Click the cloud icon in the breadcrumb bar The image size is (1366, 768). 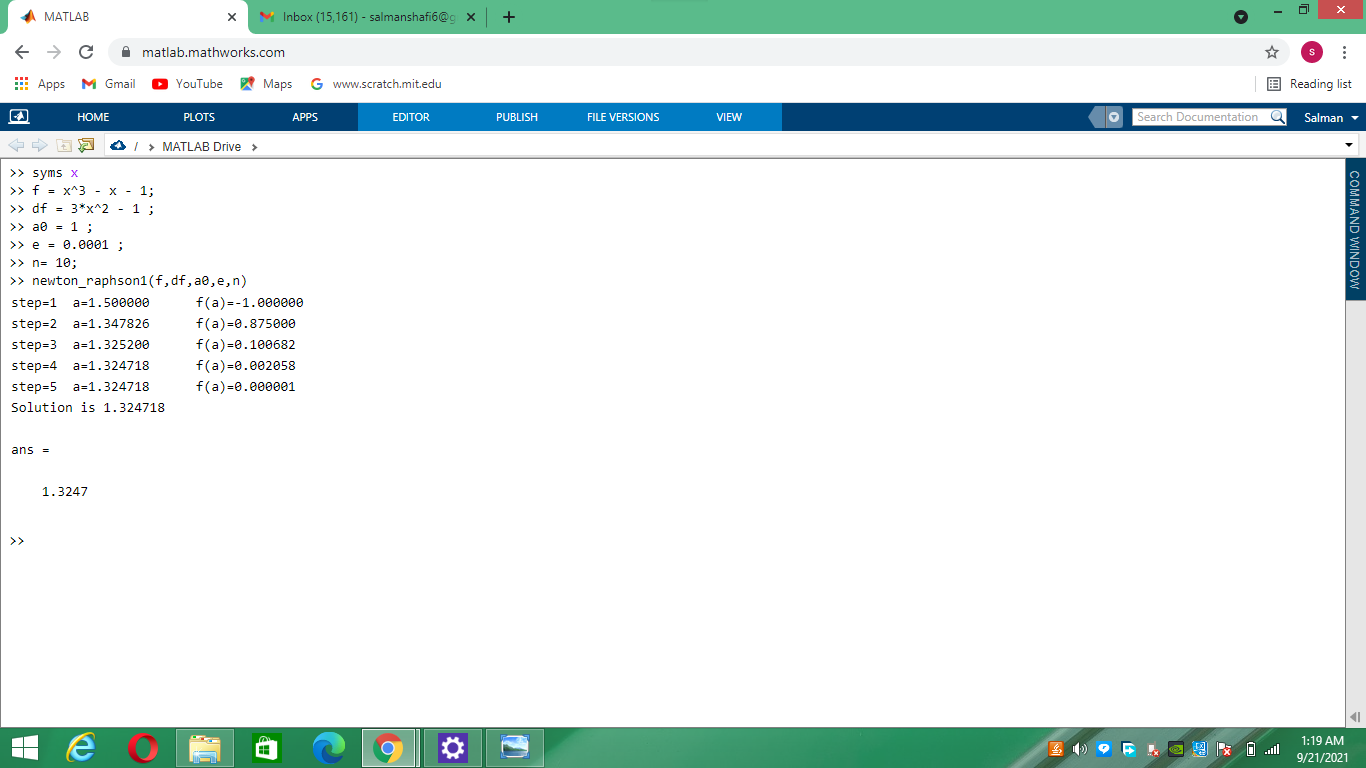tap(118, 146)
